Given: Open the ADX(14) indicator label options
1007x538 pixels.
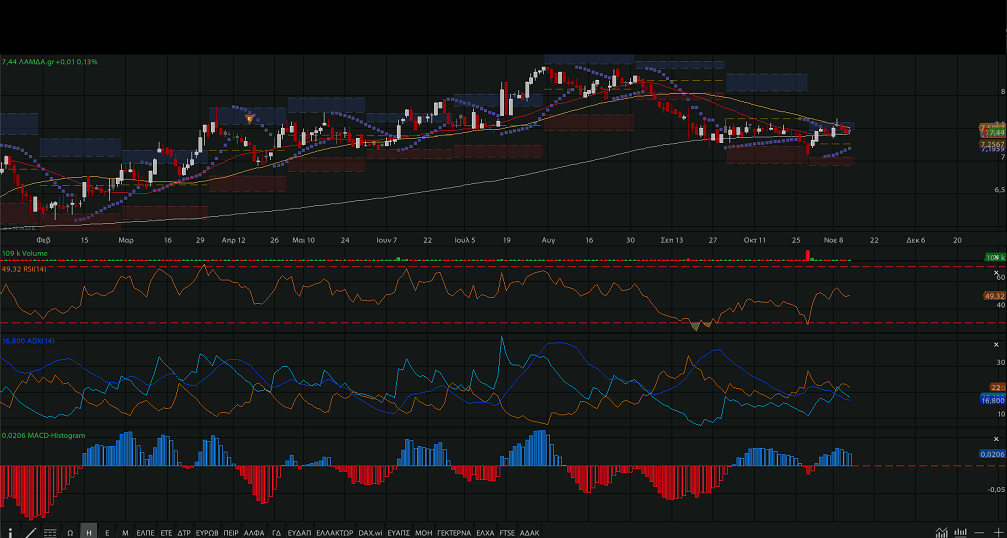Looking at the screenshot, I should pos(24,341).
